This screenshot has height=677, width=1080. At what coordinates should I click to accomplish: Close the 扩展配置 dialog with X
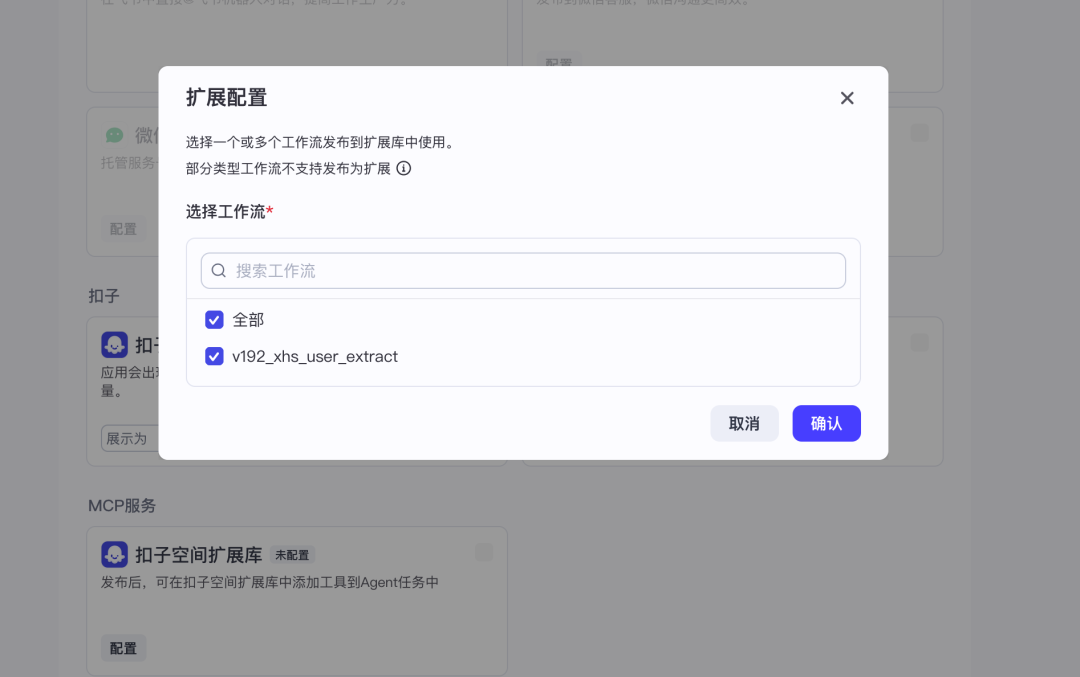point(847,98)
